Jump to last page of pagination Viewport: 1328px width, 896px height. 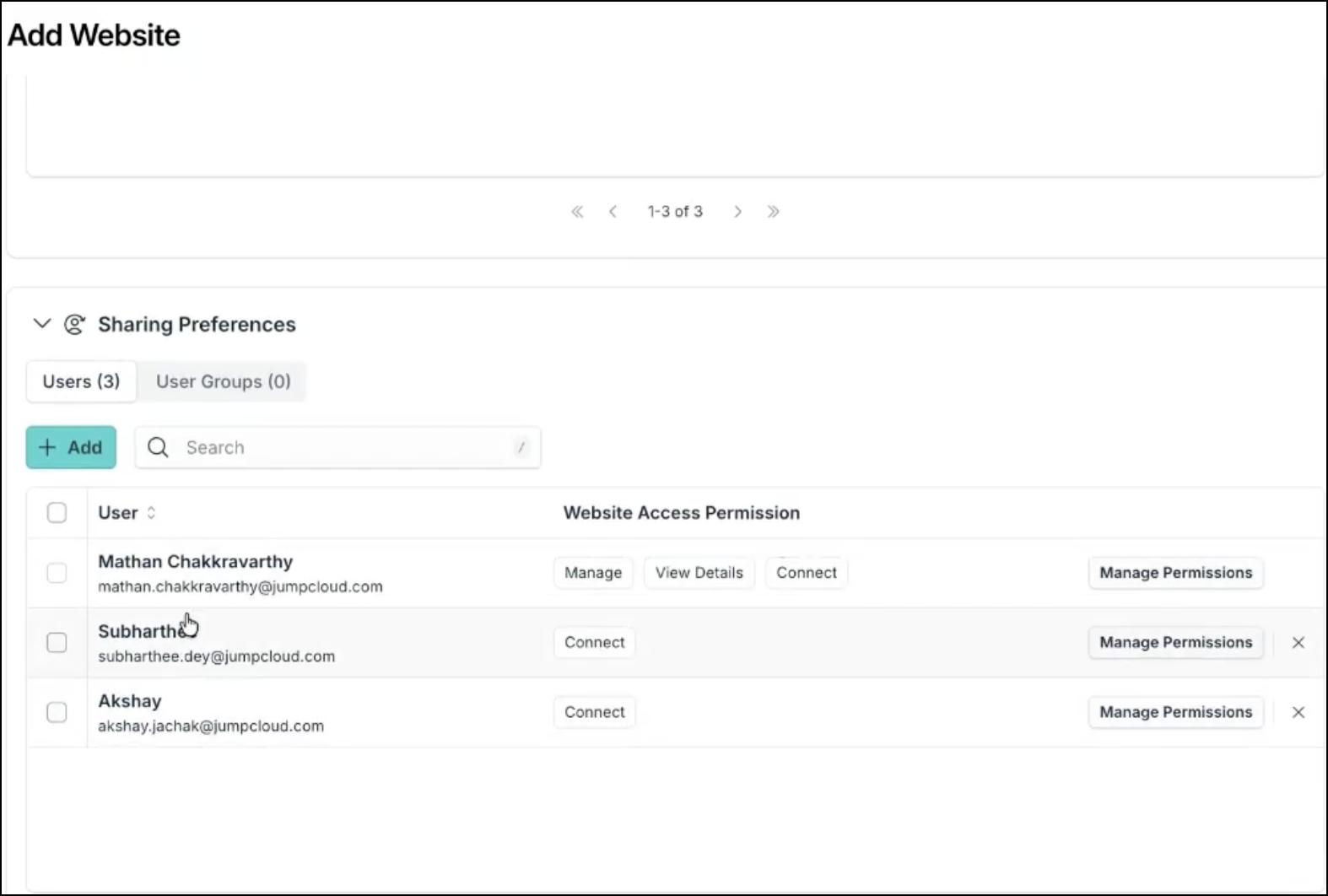(773, 212)
